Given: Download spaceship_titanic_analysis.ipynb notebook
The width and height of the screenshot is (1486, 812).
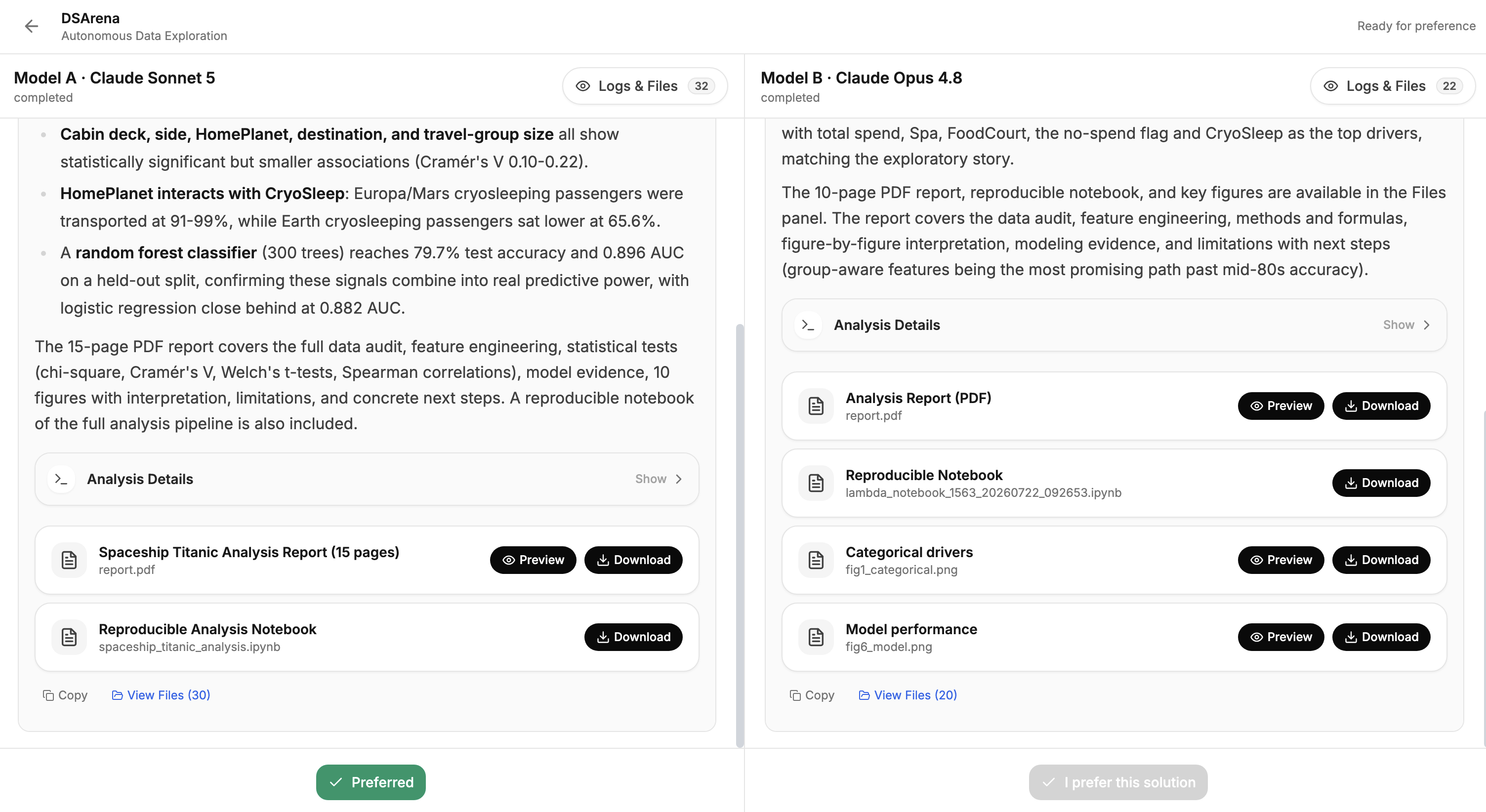Looking at the screenshot, I should point(633,637).
